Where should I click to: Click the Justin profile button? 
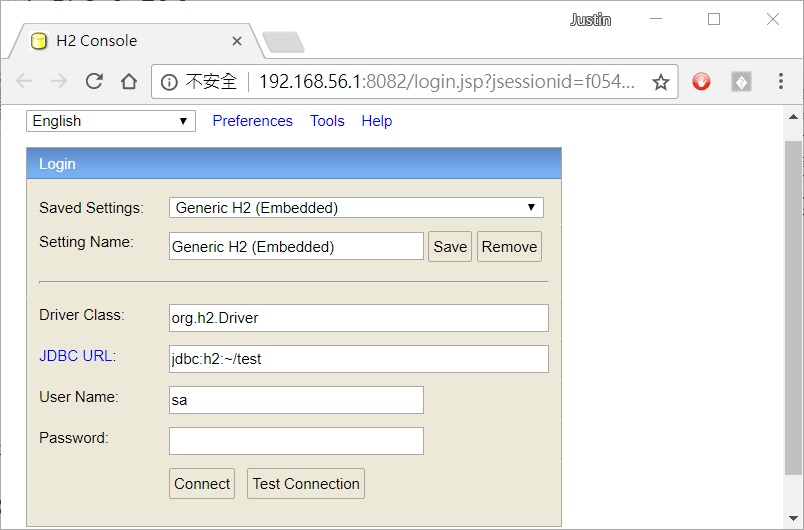(x=590, y=19)
